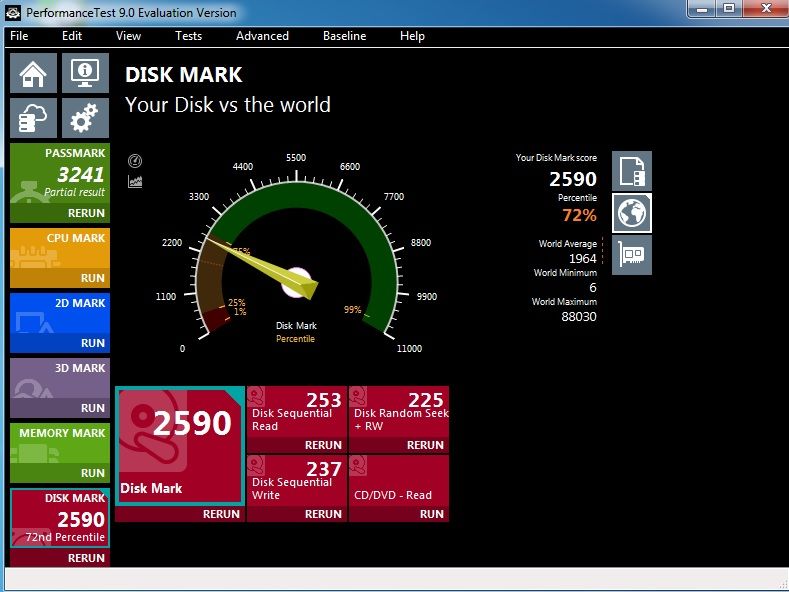The image size is (789, 592).
Task: Click the hardware card comparison icon
Action: pyautogui.click(x=632, y=255)
